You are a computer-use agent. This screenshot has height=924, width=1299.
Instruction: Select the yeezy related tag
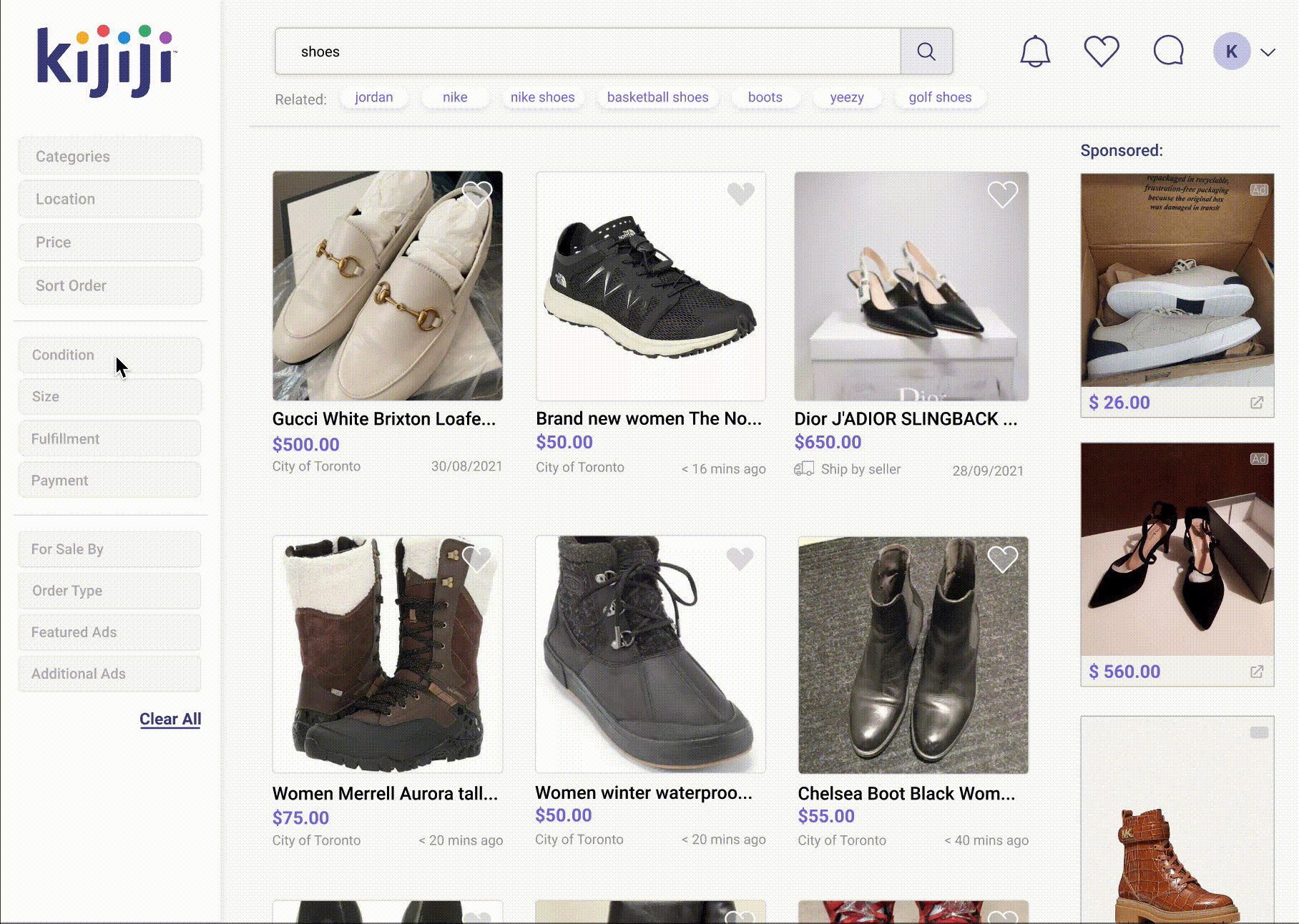847,97
